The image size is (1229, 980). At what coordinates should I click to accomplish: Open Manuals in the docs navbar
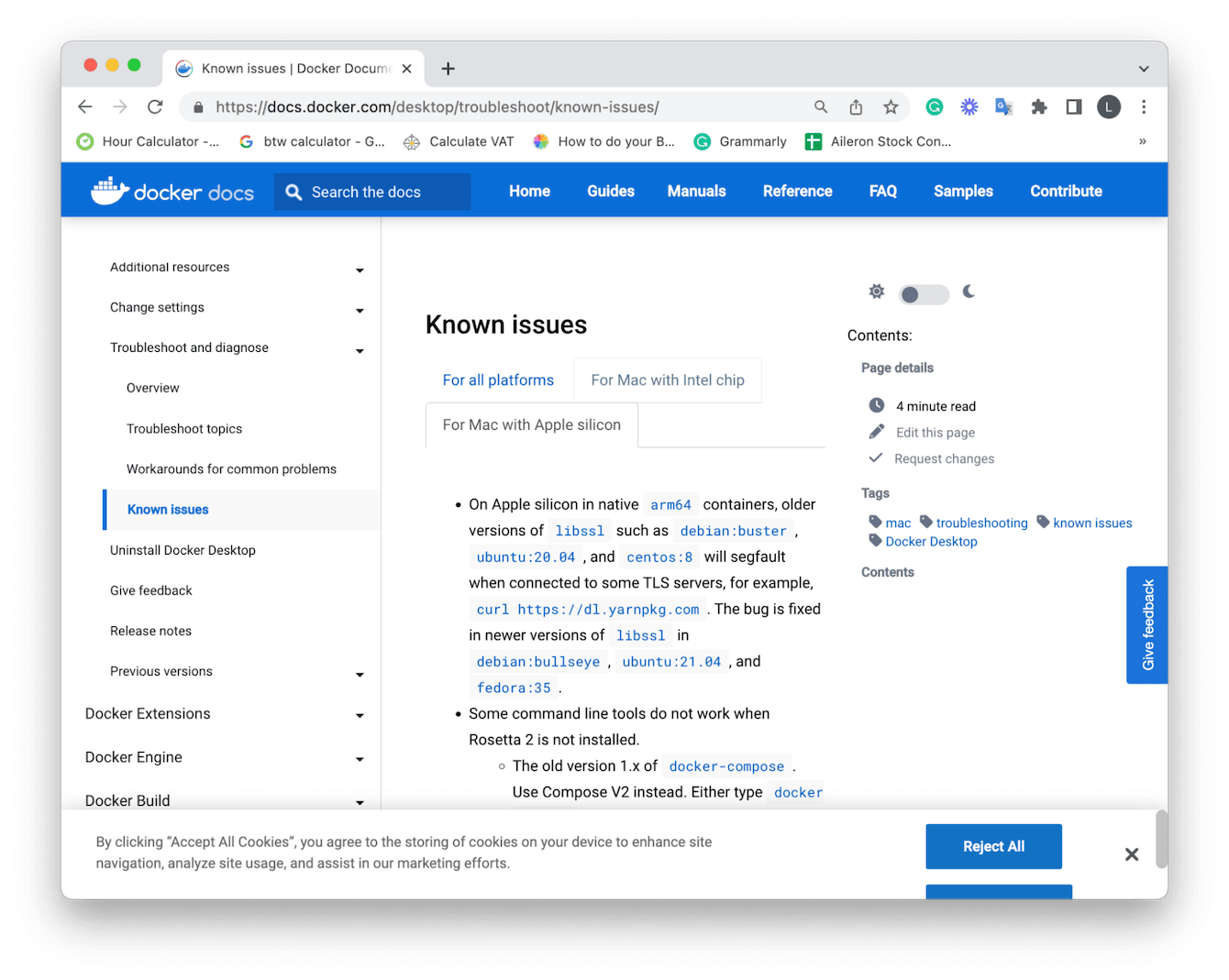click(697, 191)
